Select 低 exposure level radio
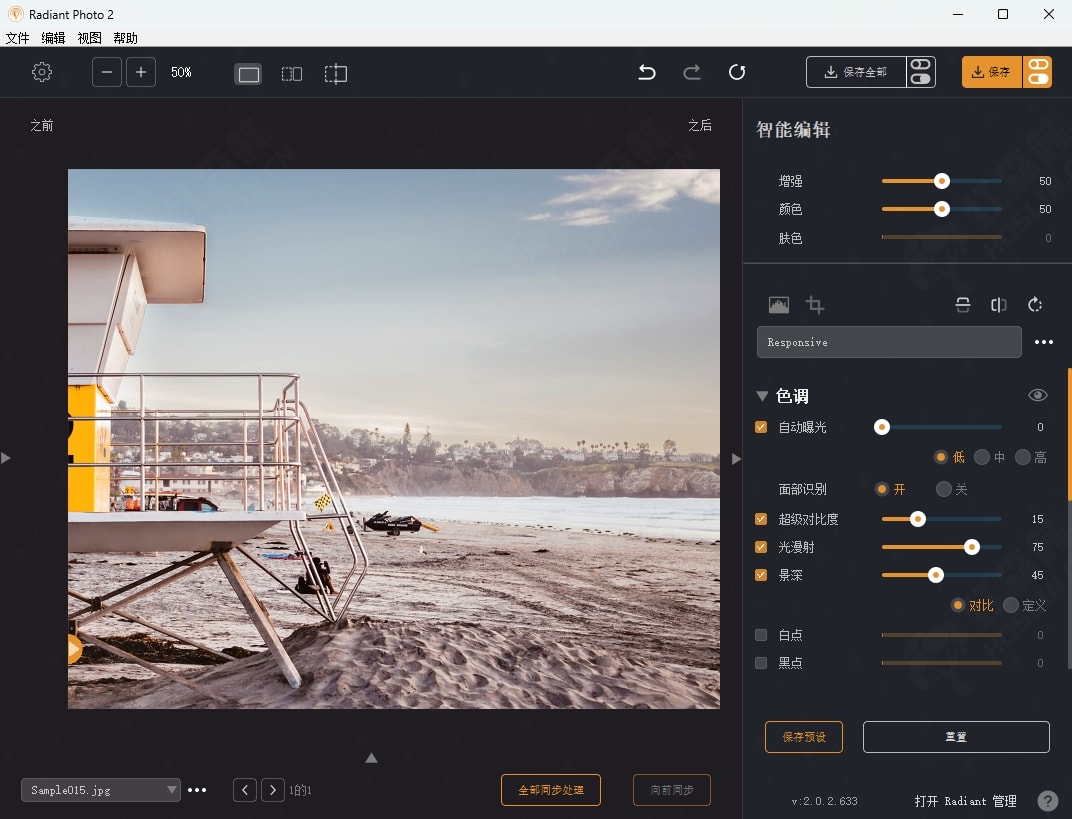 (941, 457)
